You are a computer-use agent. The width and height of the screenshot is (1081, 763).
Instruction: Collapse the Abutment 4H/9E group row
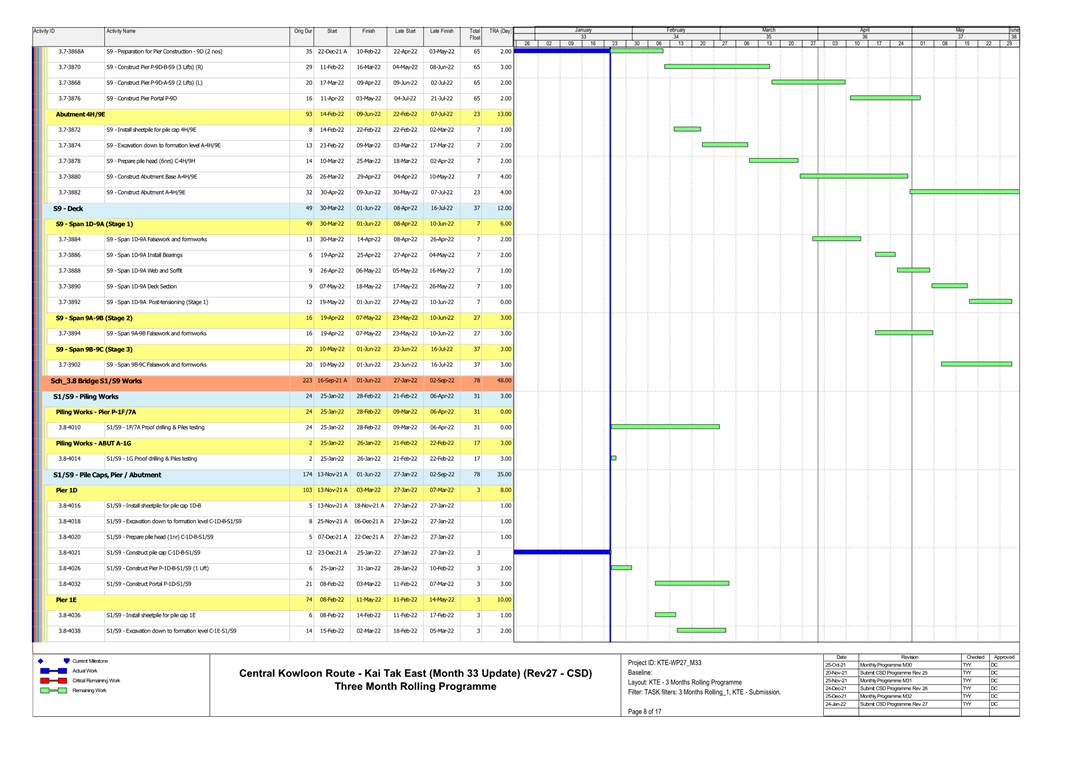78,114
